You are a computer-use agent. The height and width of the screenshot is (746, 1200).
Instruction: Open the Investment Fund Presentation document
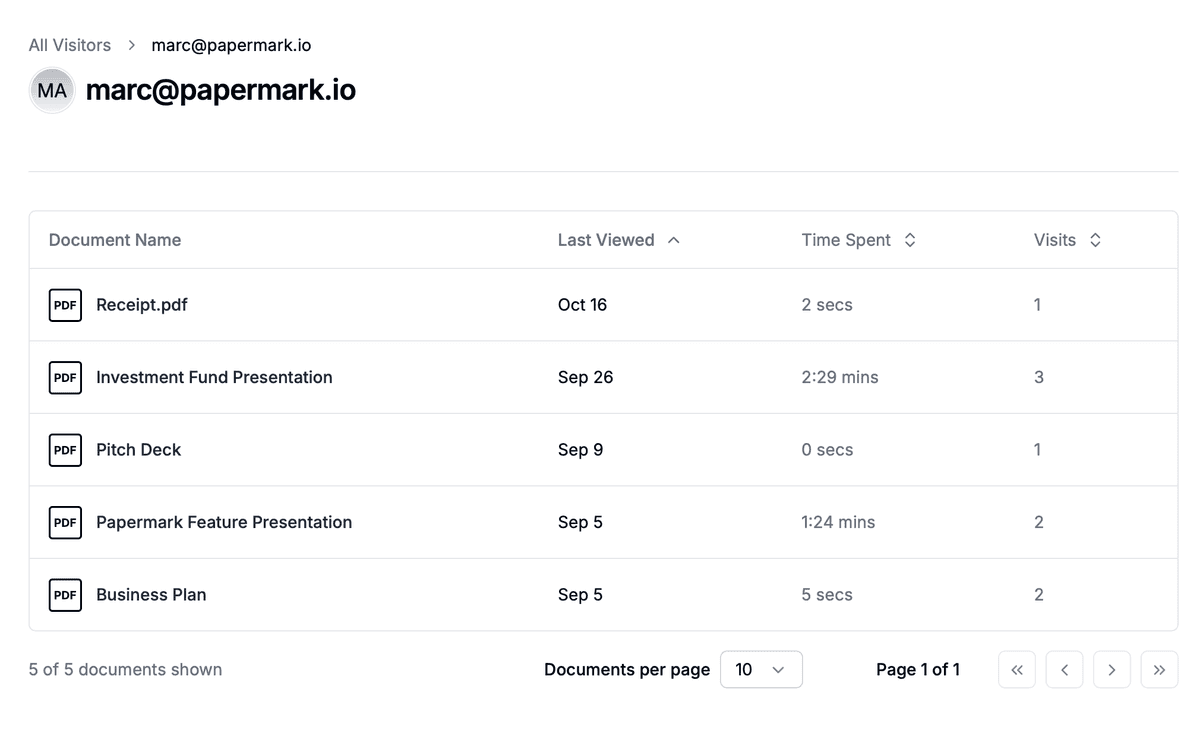pos(214,378)
